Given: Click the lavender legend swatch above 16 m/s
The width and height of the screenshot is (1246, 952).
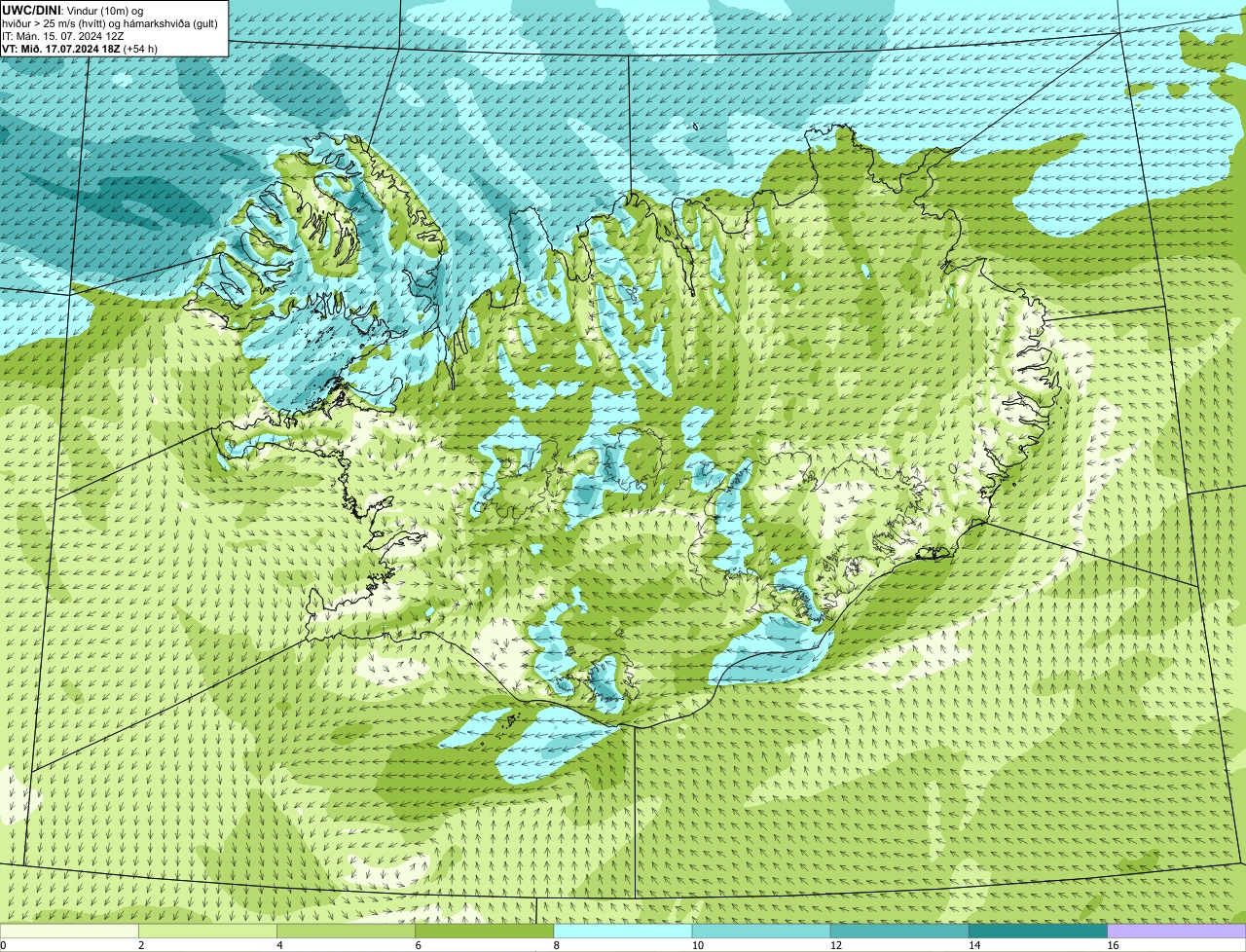Looking at the screenshot, I should 1176,931.
